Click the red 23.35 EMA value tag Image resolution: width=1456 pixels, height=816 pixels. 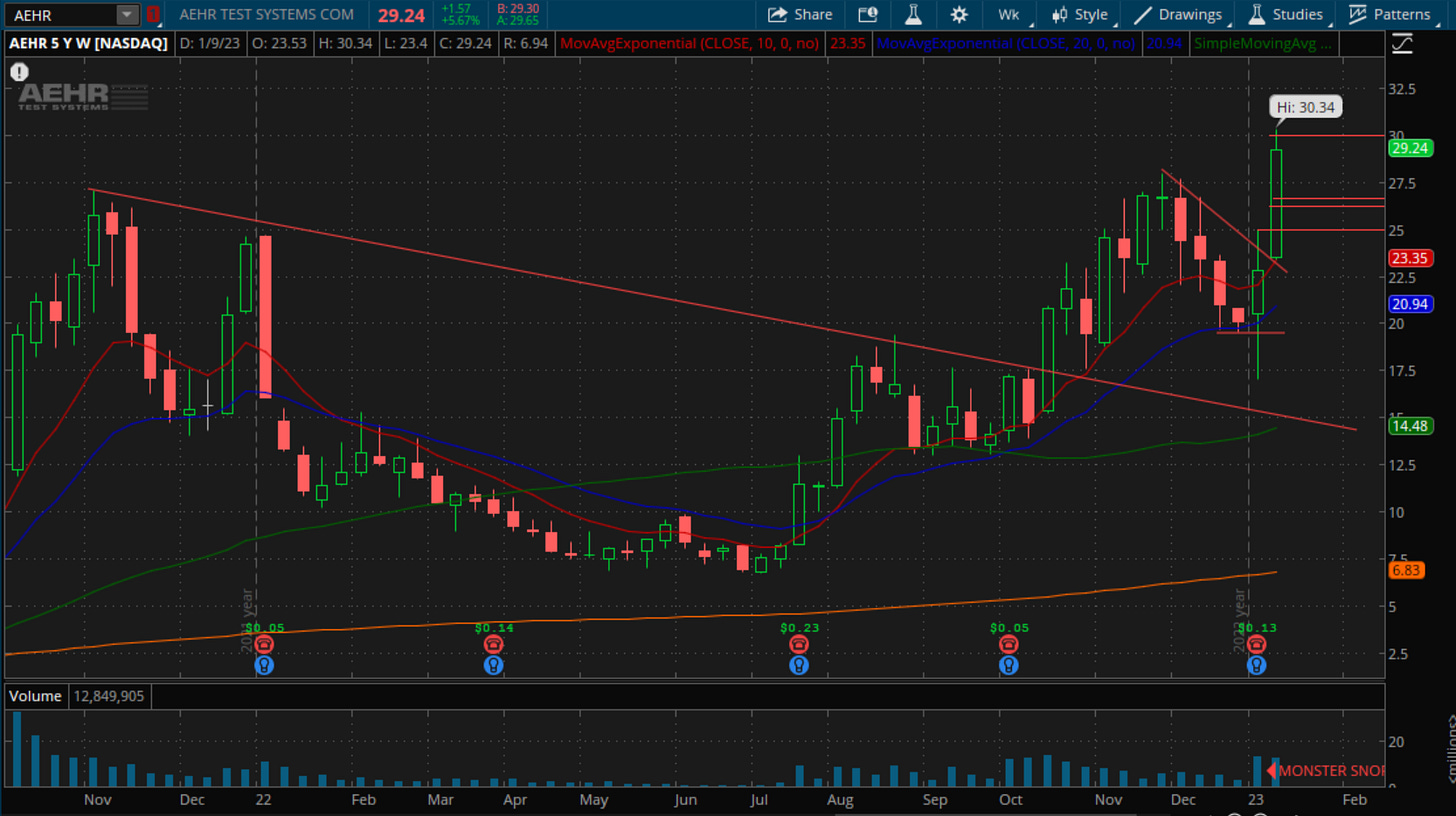[1410, 257]
